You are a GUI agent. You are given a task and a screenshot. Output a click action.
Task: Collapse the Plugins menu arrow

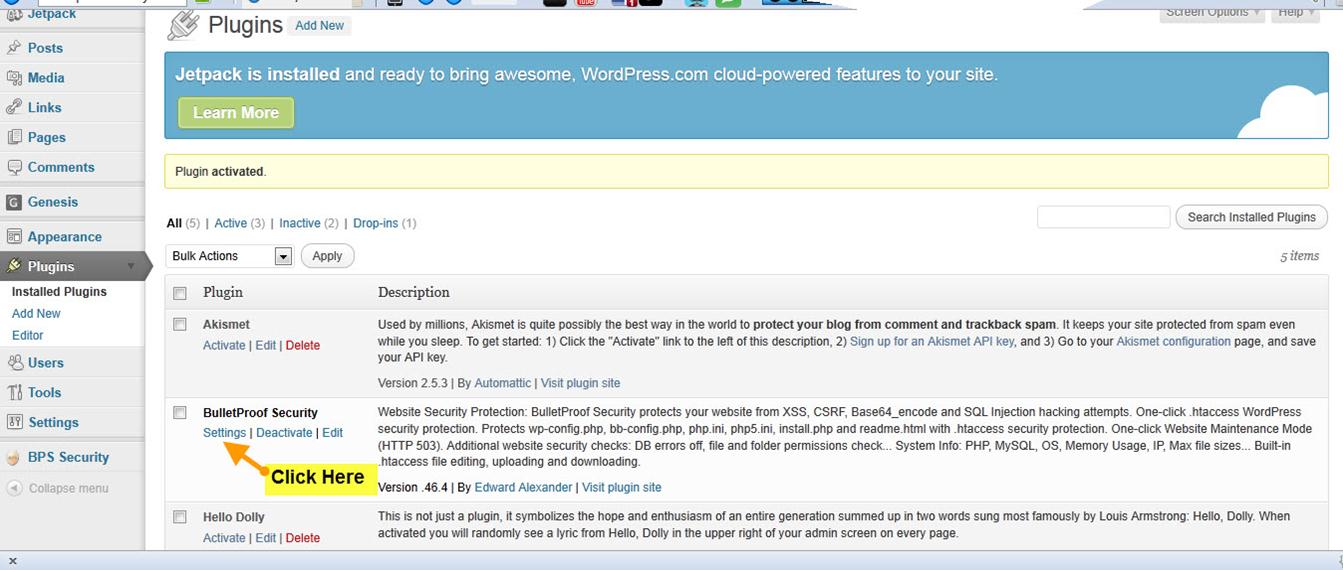(130, 266)
